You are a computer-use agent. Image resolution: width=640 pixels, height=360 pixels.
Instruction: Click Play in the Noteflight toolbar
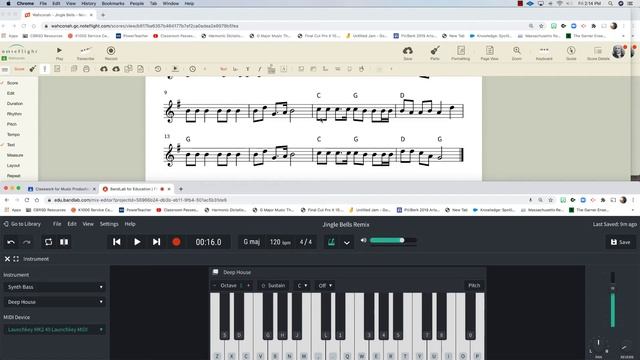point(59,53)
